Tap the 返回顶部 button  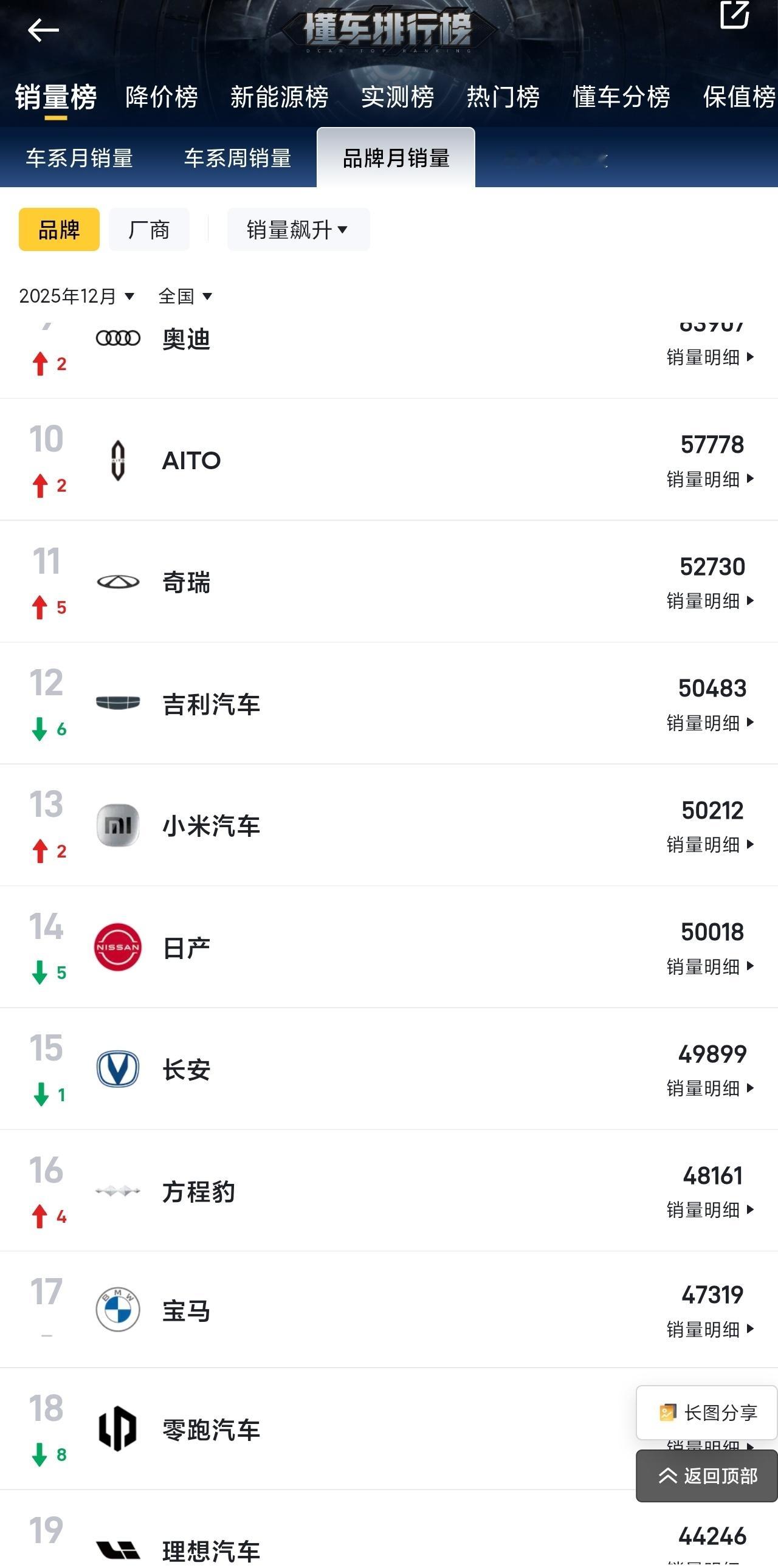click(x=707, y=1476)
